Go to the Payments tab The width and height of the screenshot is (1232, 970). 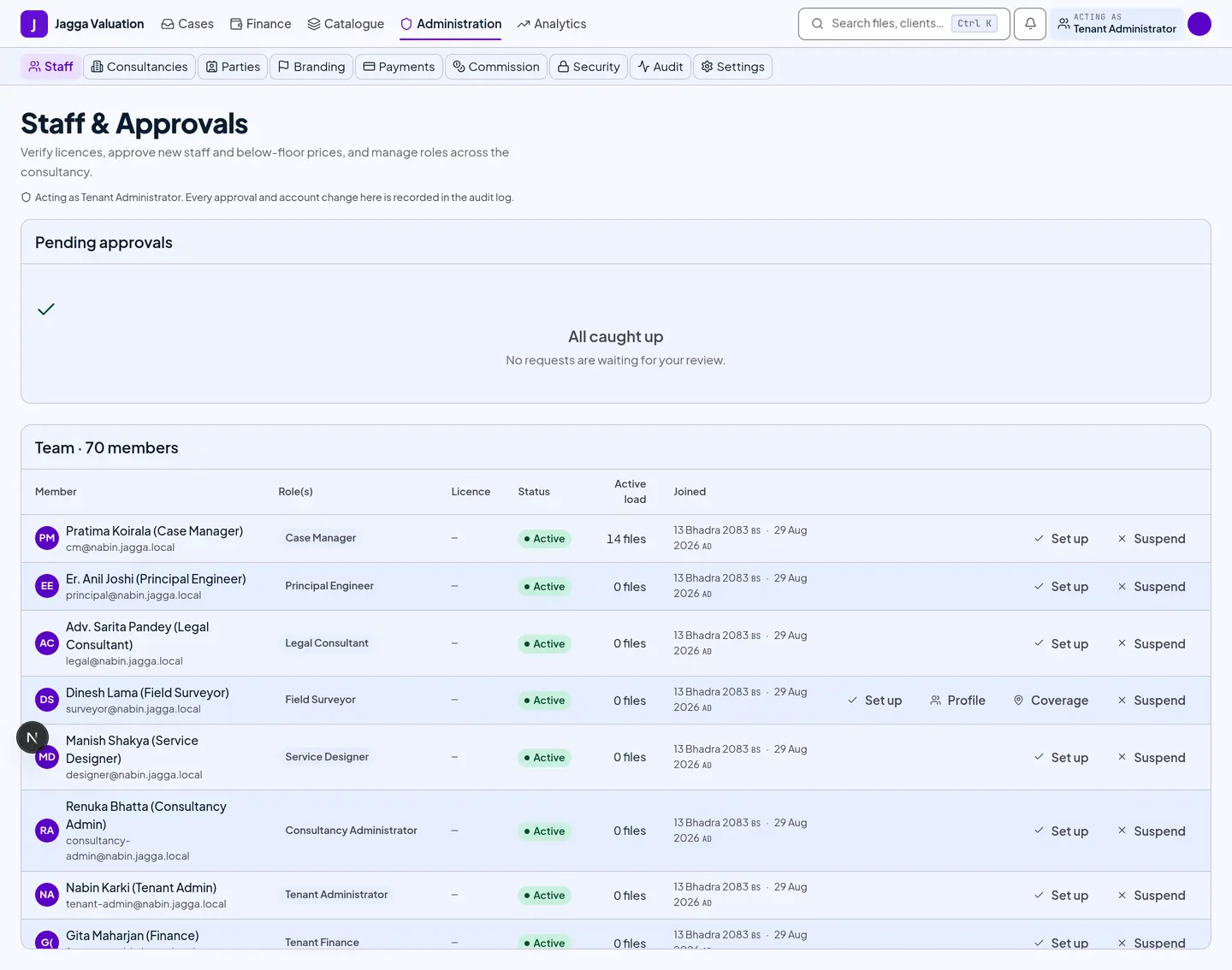point(399,67)
